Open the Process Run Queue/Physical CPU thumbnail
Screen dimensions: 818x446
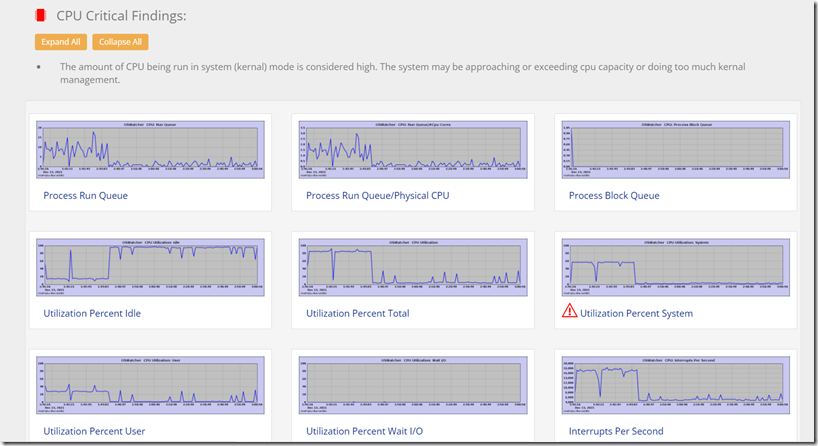413,150
